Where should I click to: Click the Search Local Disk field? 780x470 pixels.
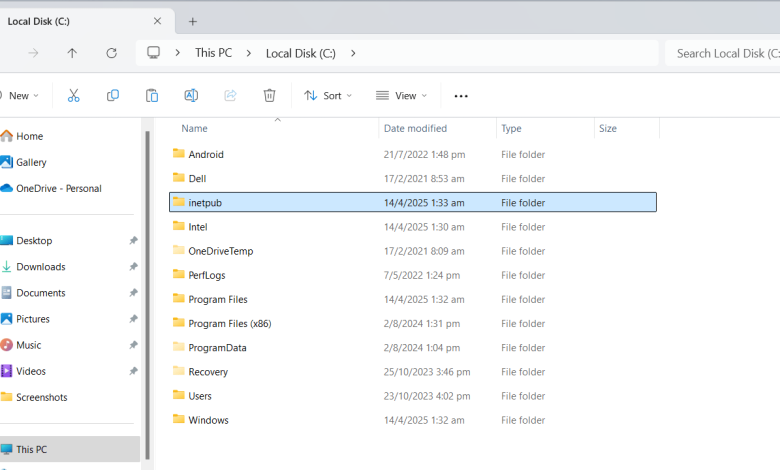[722, 53]
